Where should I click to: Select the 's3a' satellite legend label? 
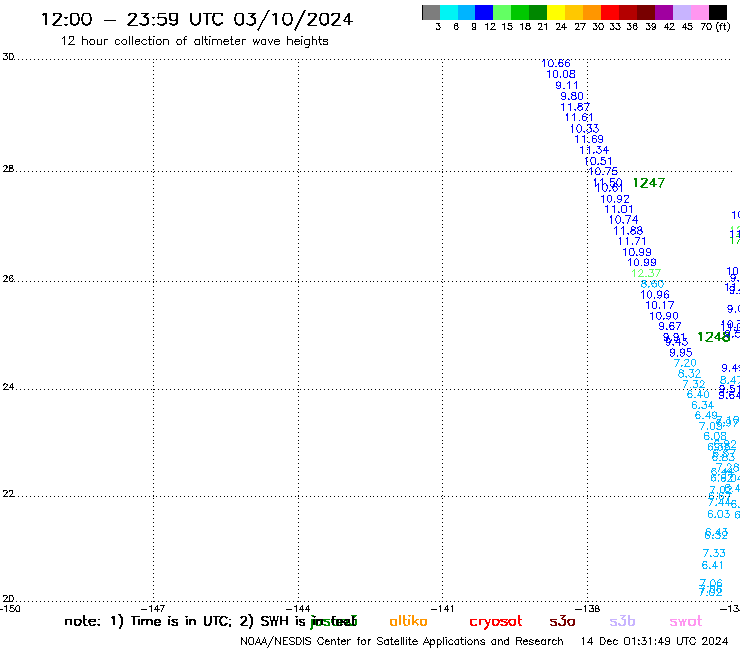tap(562, 621)
